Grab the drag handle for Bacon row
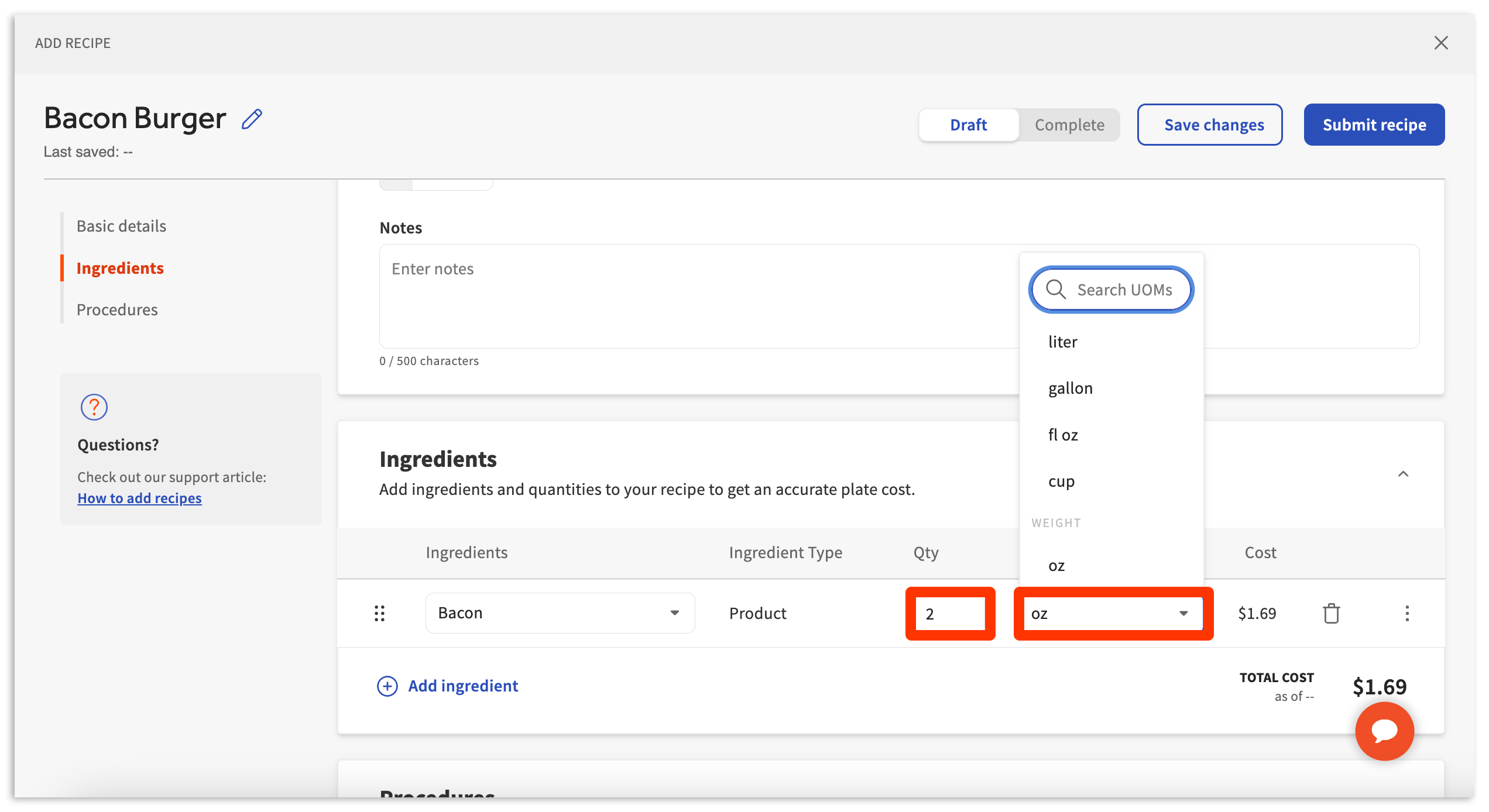 379,613
